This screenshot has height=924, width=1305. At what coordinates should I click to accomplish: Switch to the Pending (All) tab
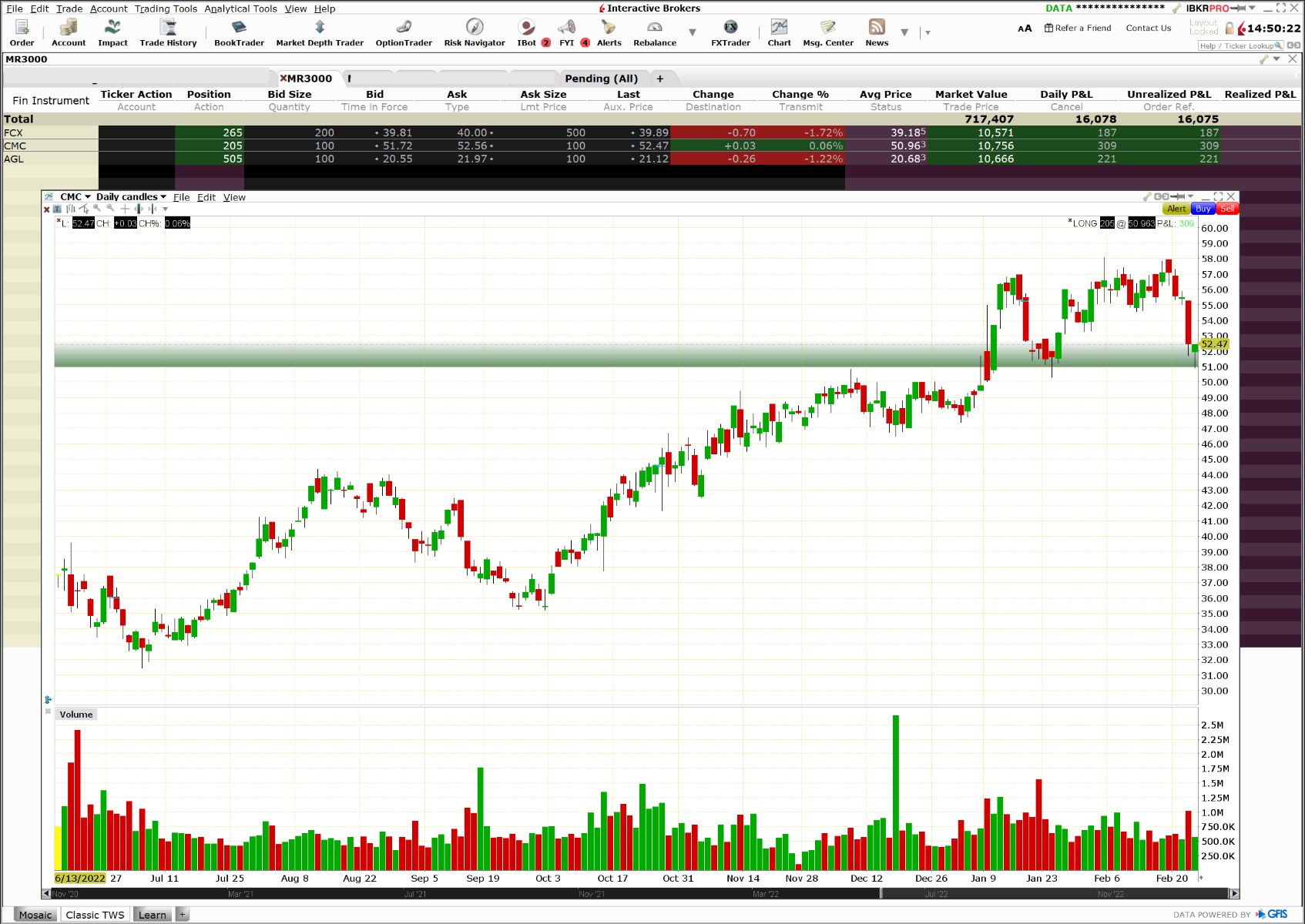(601, 79)
